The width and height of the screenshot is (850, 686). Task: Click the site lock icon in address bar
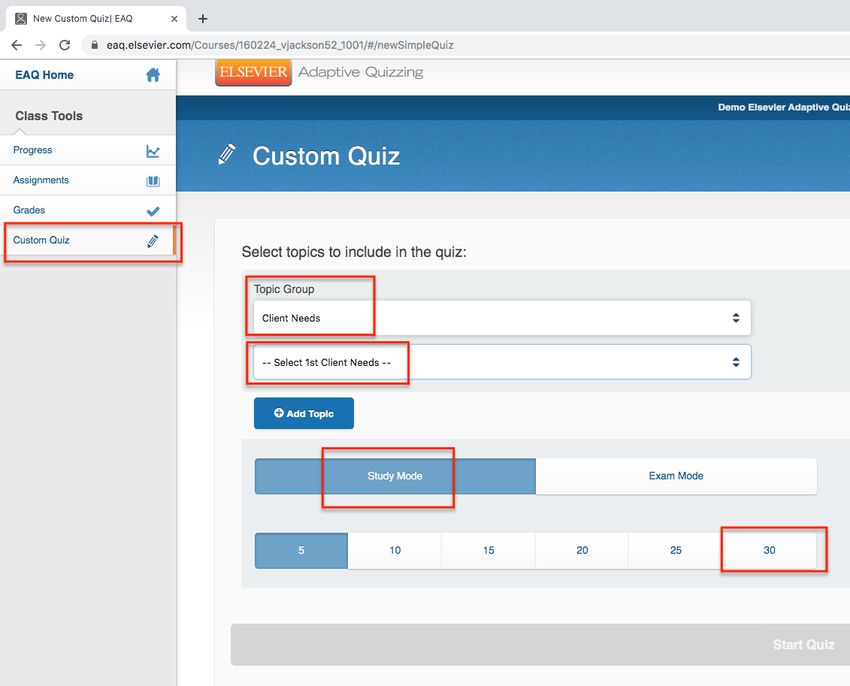[95, 45]
